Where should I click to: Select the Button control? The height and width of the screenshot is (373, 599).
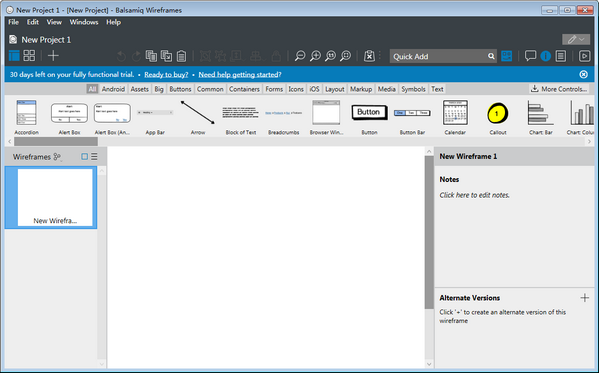tap(369, 117)
